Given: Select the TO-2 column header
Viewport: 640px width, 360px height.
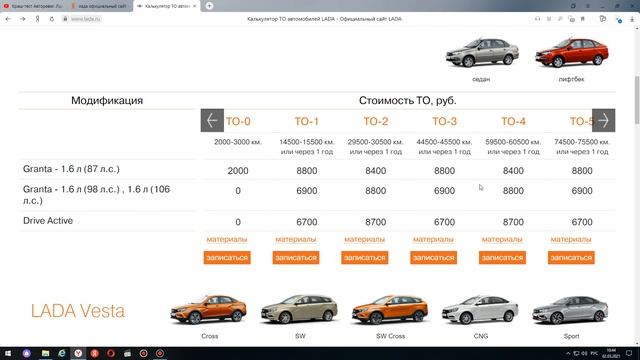Looking at the screenshot, I should (x=376, y=121).
